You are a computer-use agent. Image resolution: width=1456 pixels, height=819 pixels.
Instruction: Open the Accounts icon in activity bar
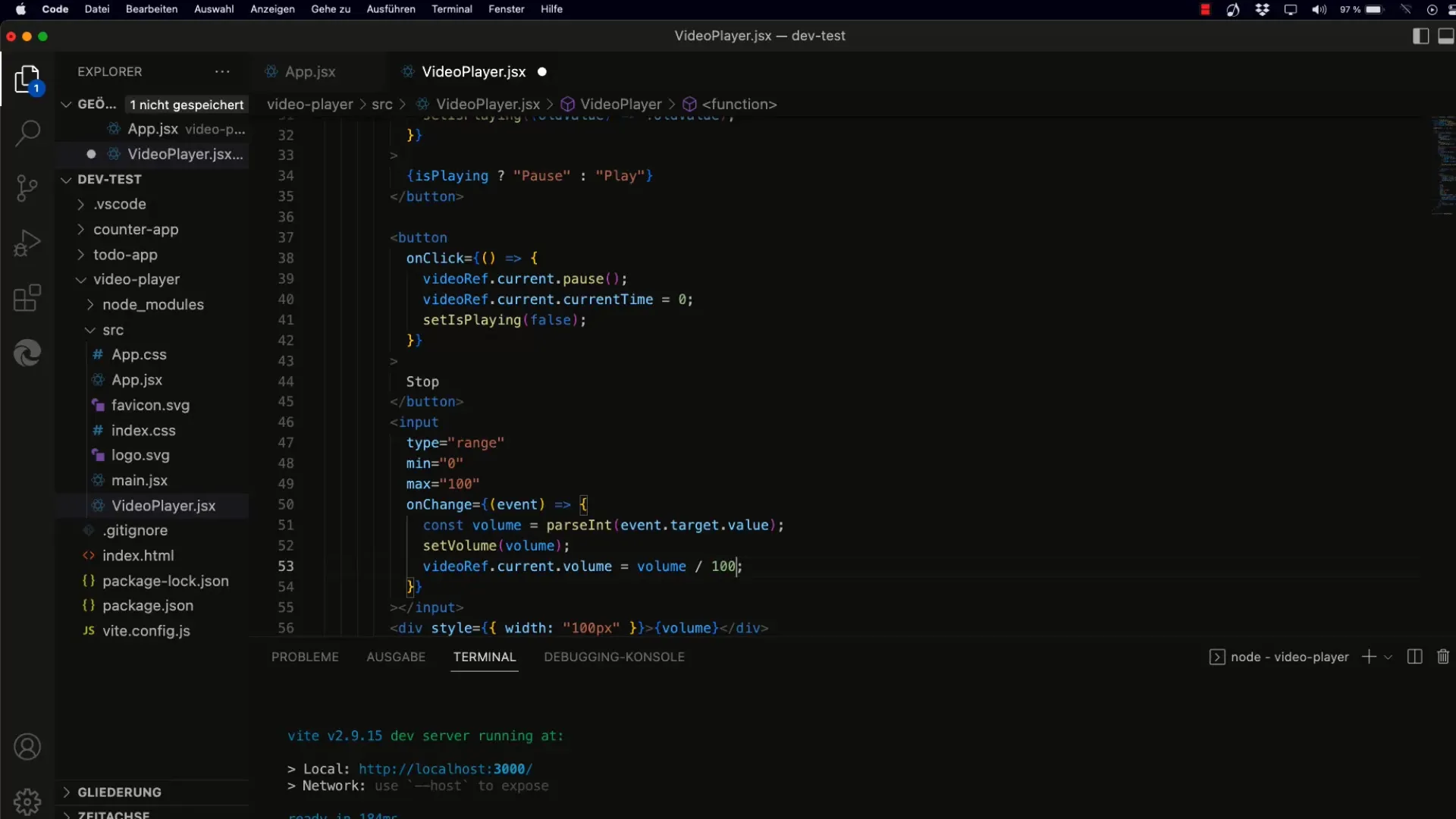tap(27, 747)
